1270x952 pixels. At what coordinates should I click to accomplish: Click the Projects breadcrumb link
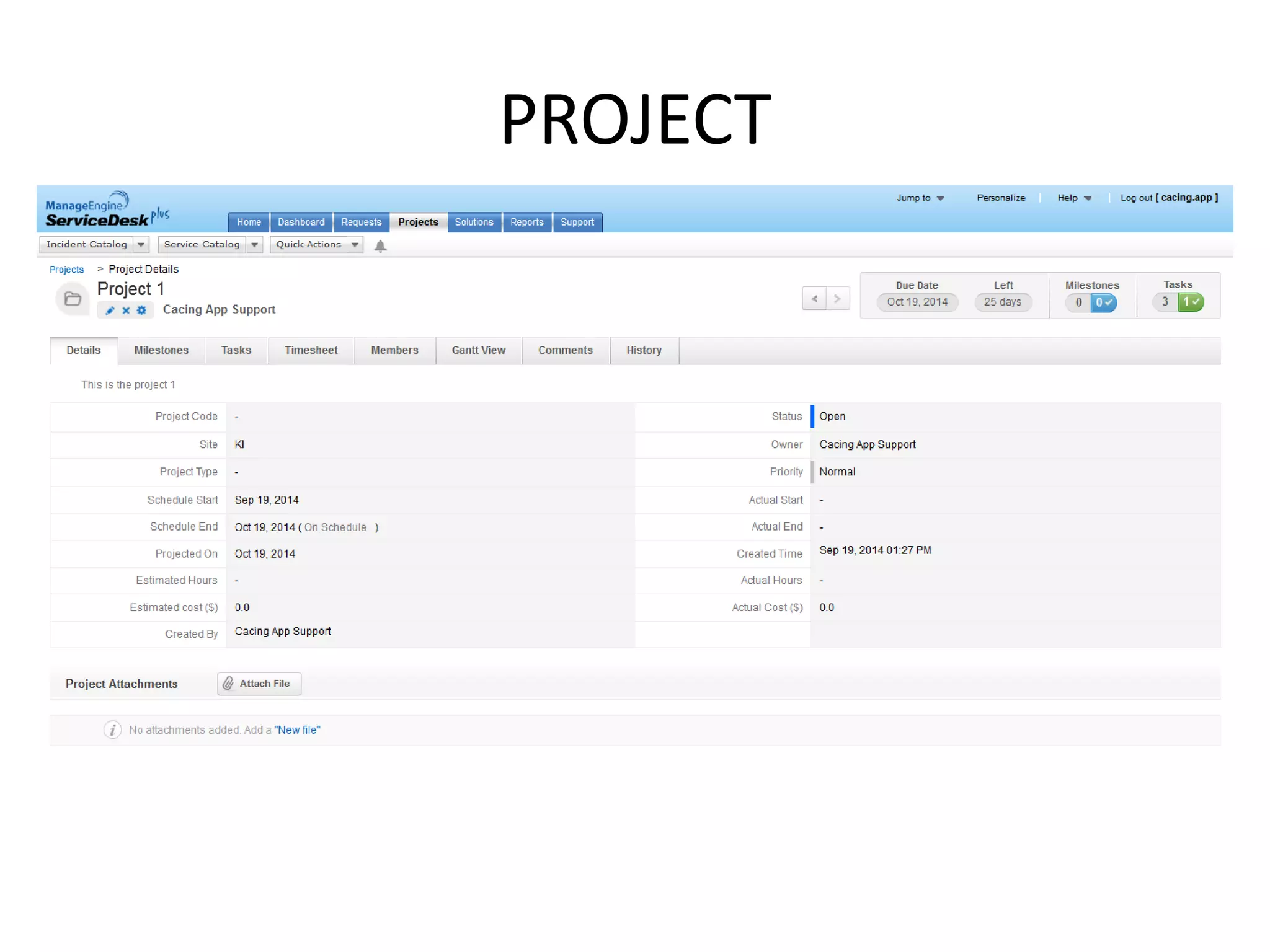click(67, 270)
